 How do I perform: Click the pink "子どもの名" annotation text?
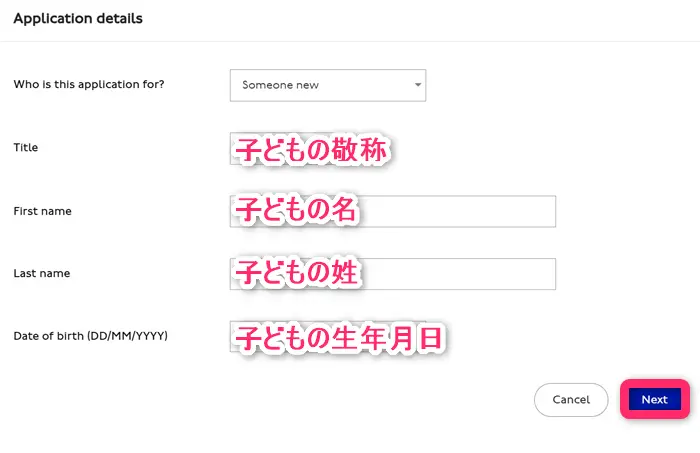point(295,211)
